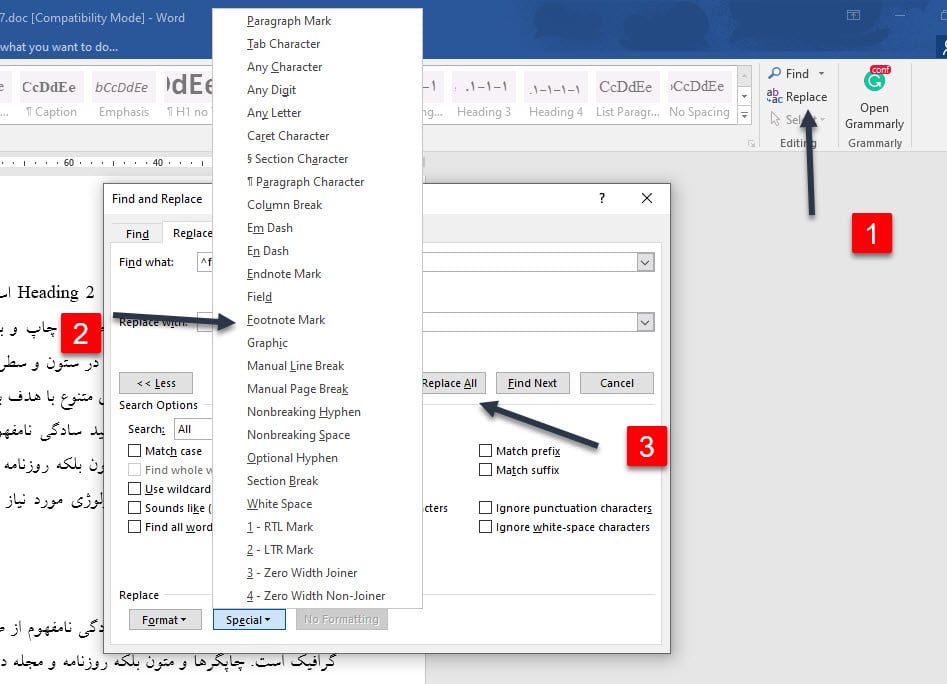Click the Replace All button

pos(452,383)
